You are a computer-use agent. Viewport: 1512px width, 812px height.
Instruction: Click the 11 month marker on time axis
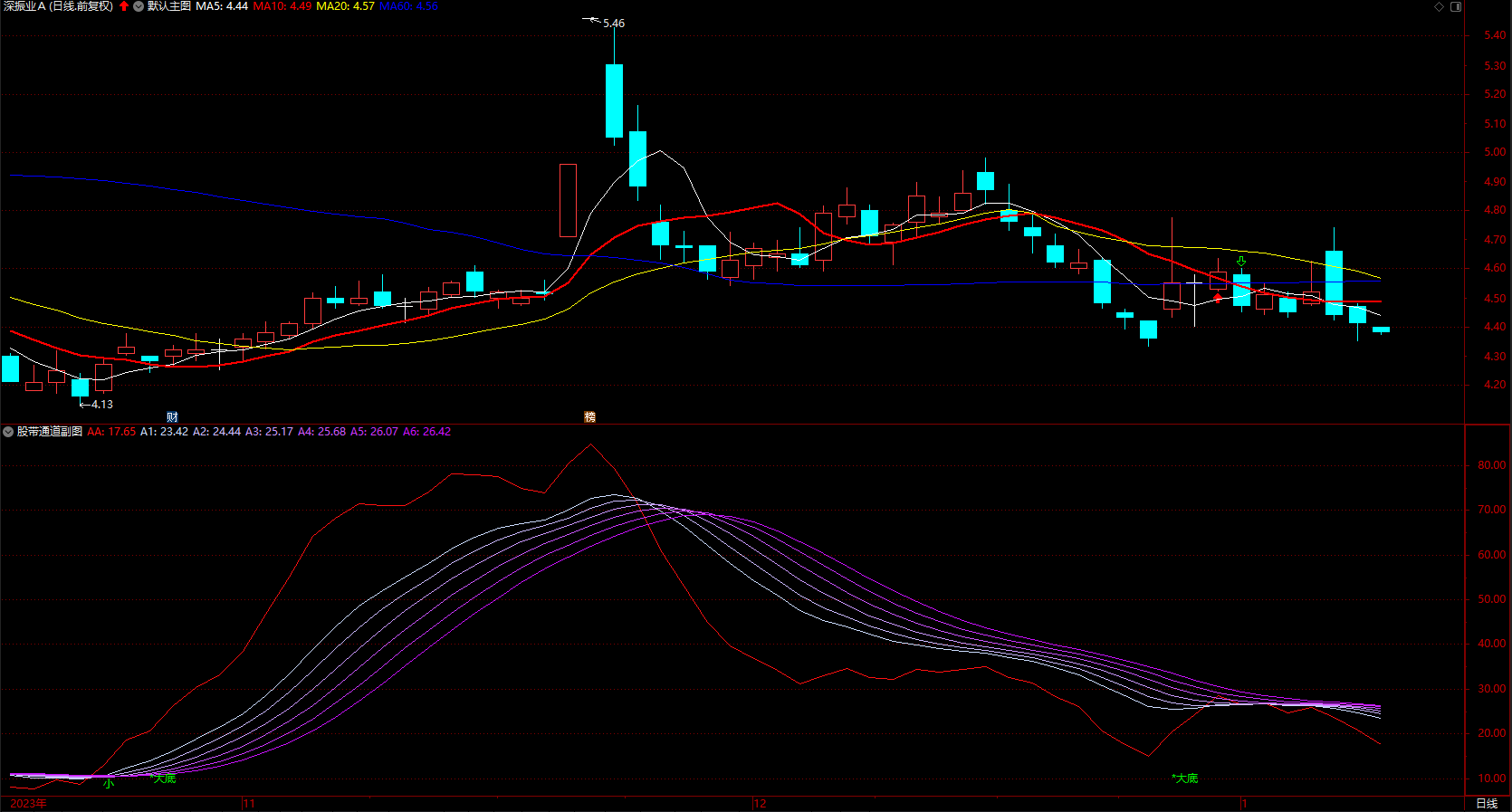coord(249,804)
